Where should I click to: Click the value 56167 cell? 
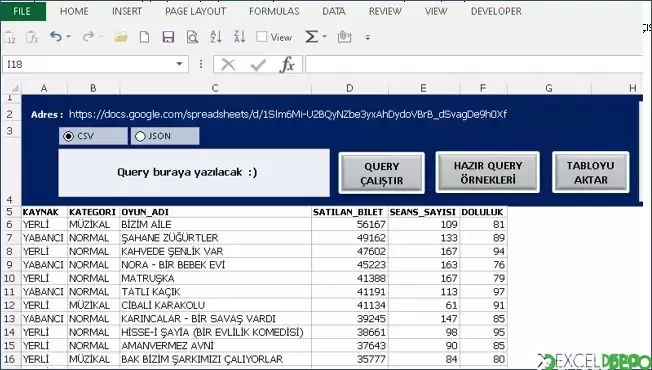tap(349, 224)
